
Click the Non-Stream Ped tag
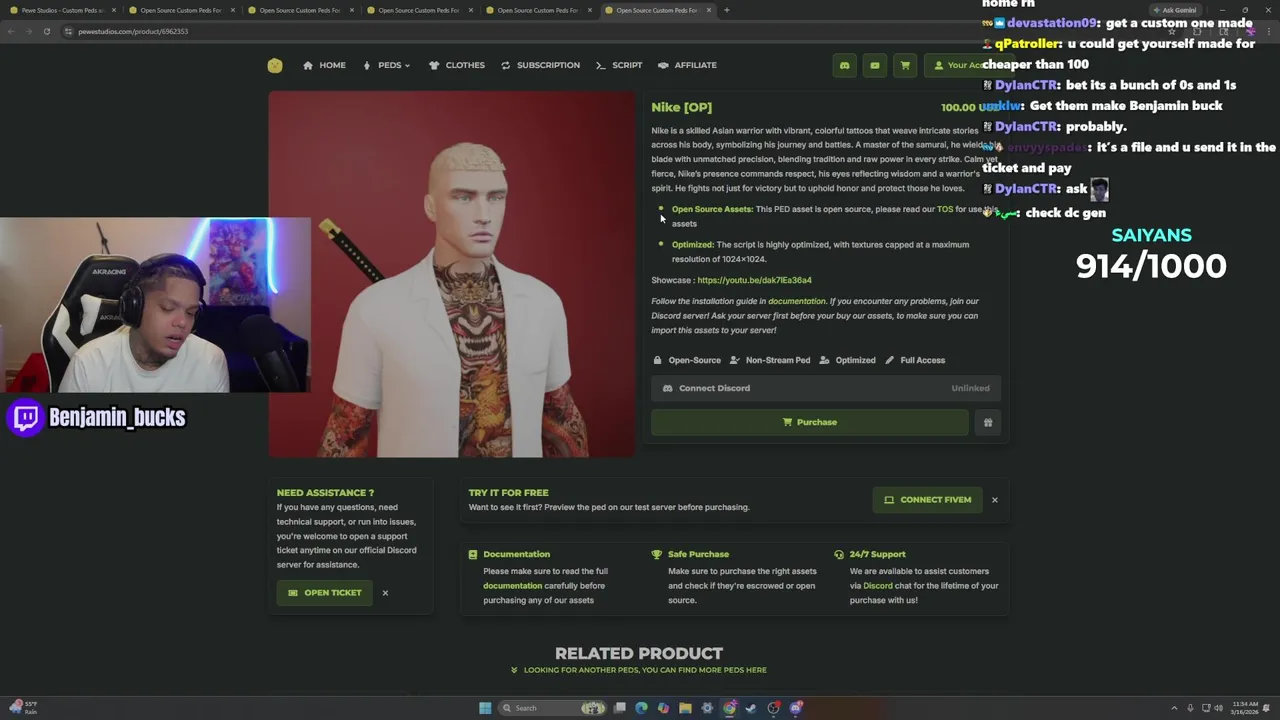770,360
